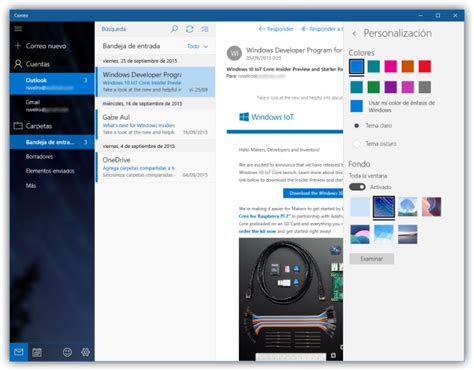Open the OneDrive email
The width and height of the screenshot is (474, 371).
click(155, 167)
